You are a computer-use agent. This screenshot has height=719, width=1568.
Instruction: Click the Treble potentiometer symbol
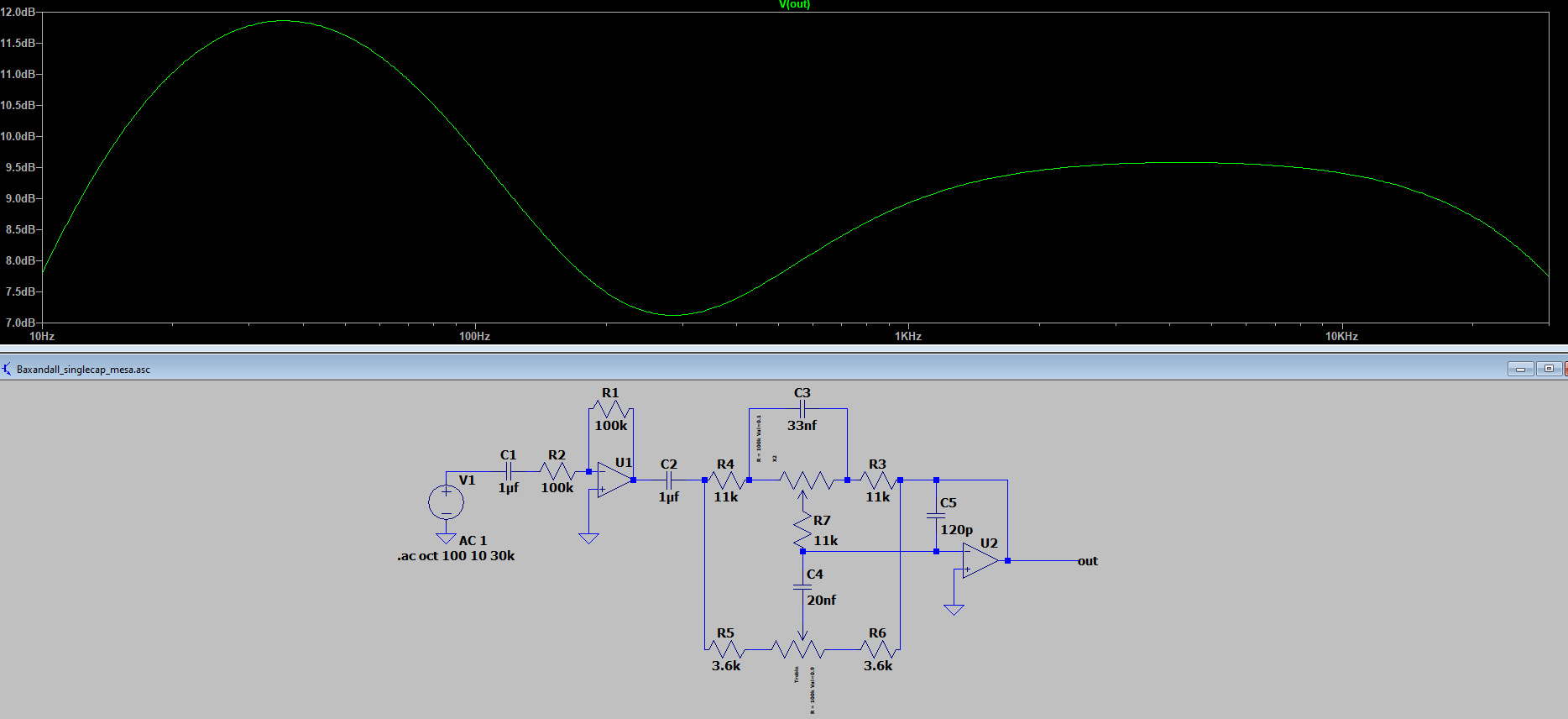click(x=798, y=647)
